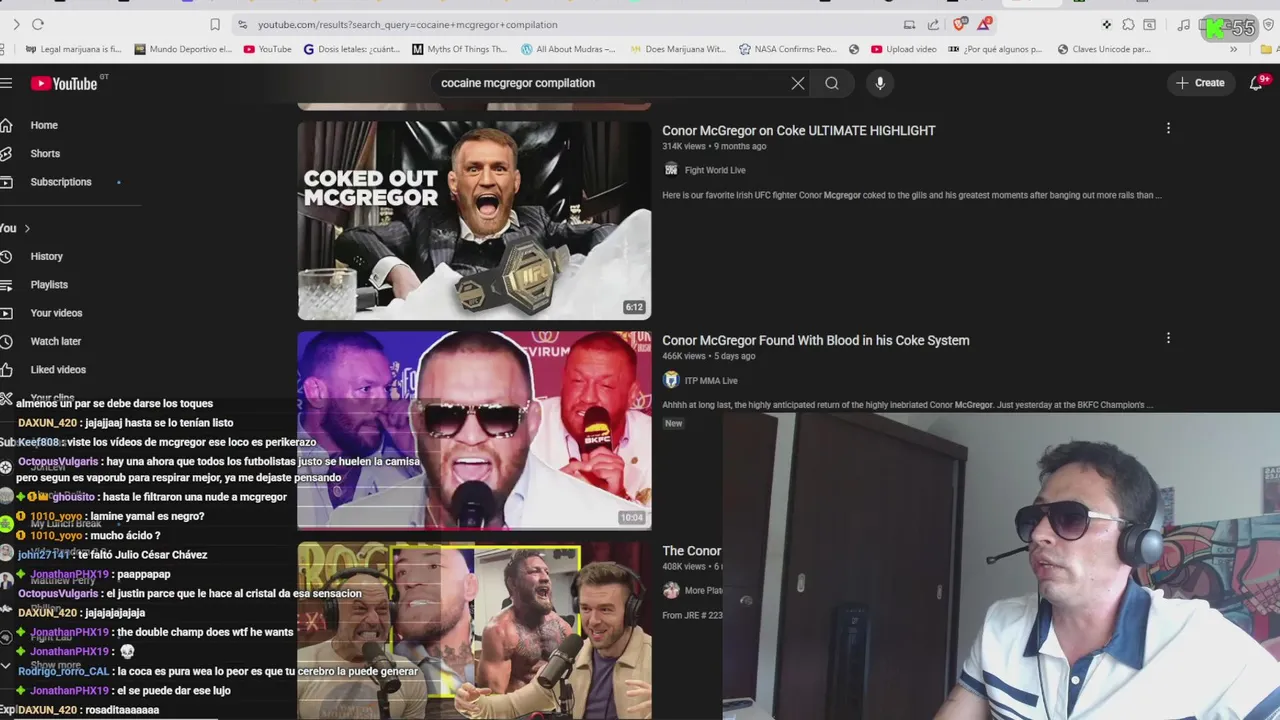Bookmark the page with the bookmark icon
This screenshot has width=1280, height=720.
point(215,24)
